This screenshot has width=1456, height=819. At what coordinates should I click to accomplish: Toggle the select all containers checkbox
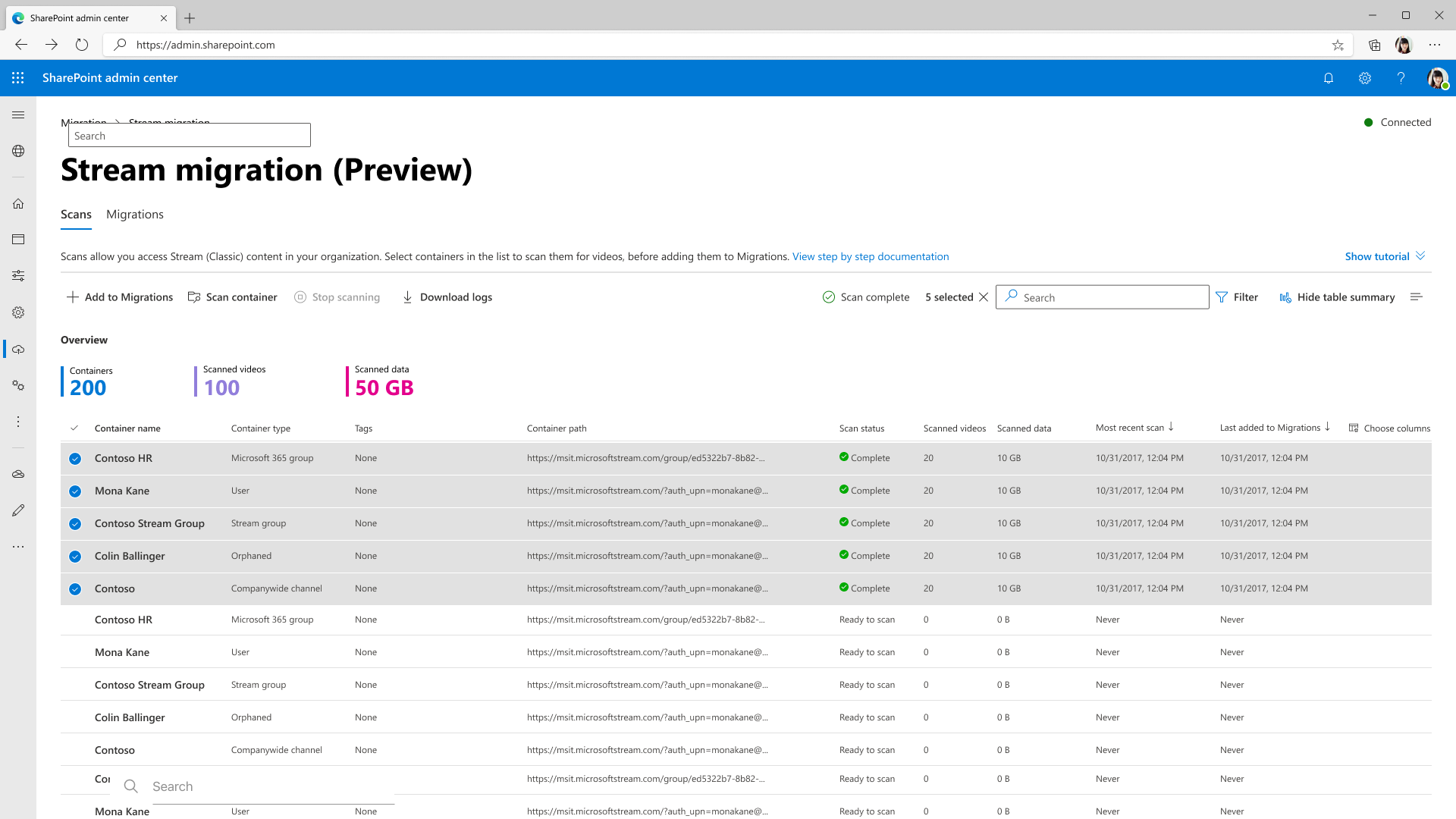[x=75, y=428]
